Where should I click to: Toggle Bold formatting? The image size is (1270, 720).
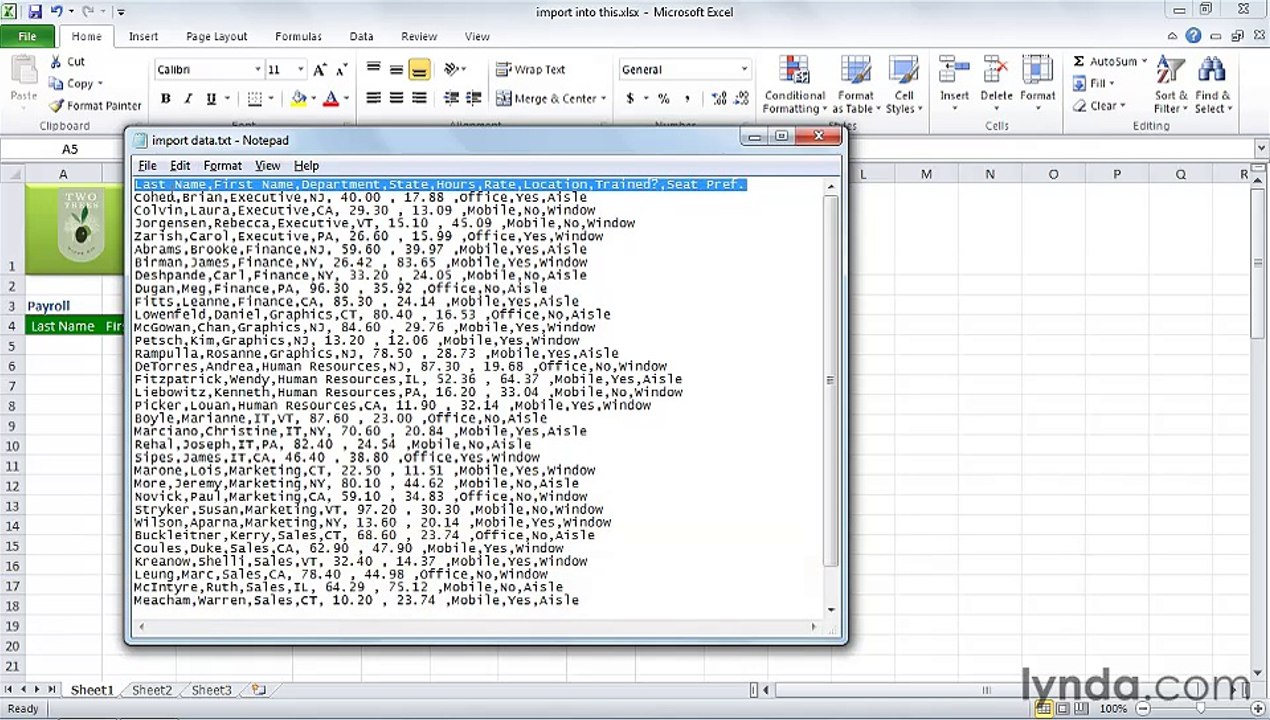point(165,99)
